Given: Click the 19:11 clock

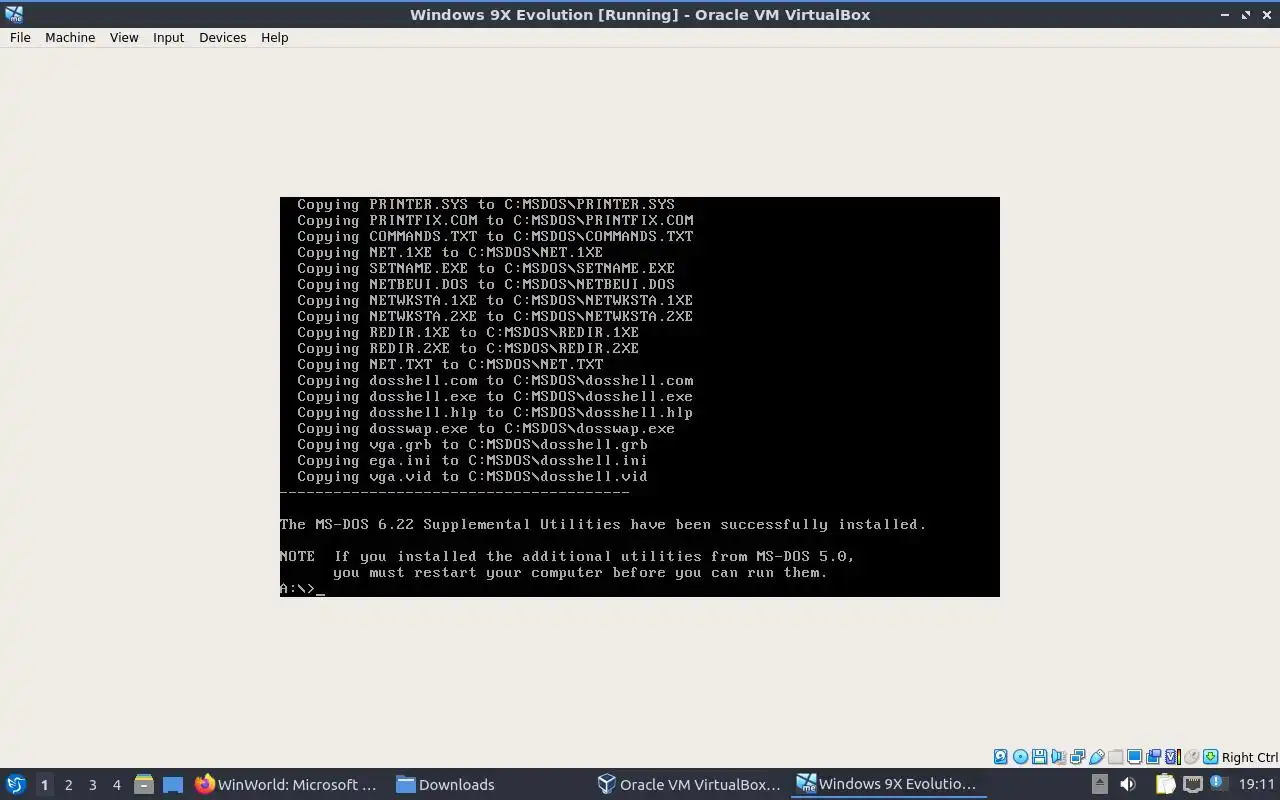Looking at the screenshot, I should coord(1257,784).
